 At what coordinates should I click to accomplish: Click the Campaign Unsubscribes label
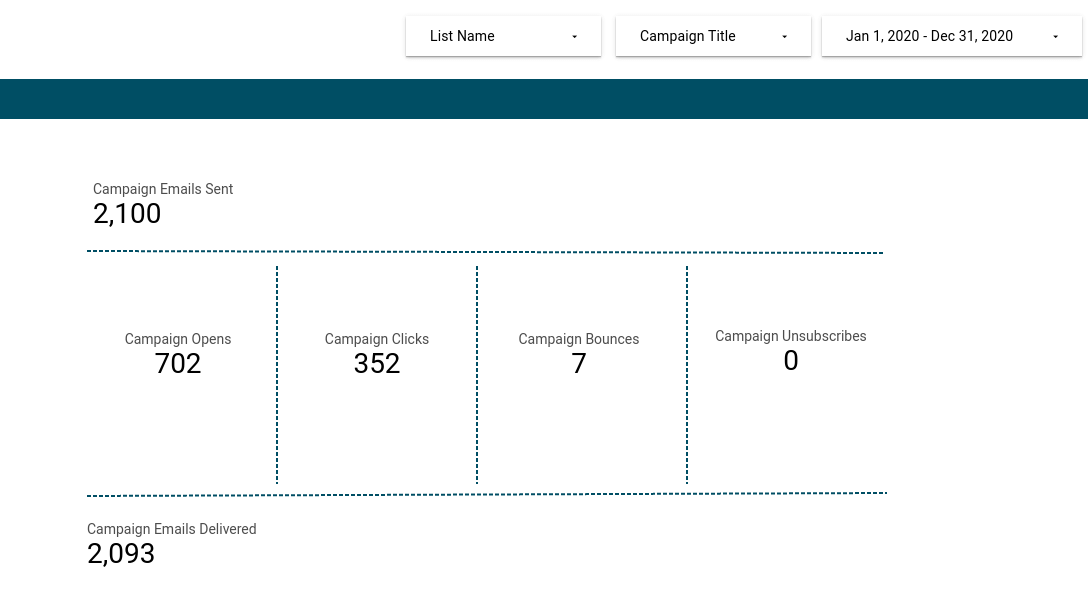point(791,336)
